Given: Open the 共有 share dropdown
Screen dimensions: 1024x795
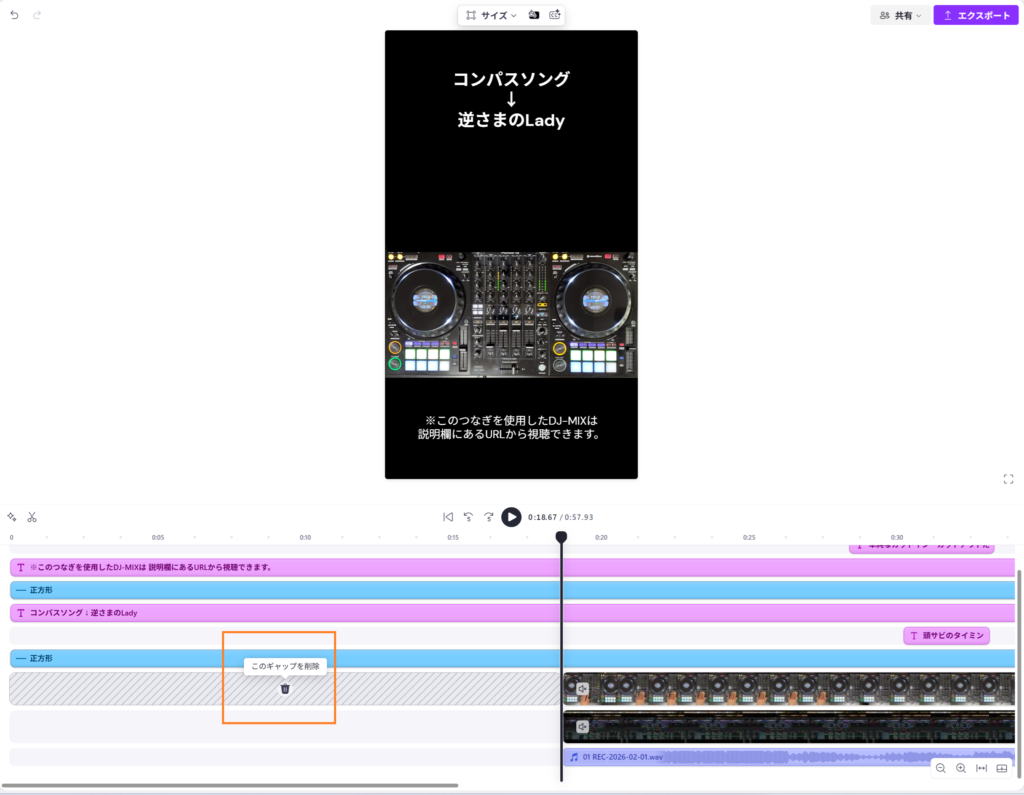Looking at the screenshot, I should pyautogui.click(x=900, y=16).
